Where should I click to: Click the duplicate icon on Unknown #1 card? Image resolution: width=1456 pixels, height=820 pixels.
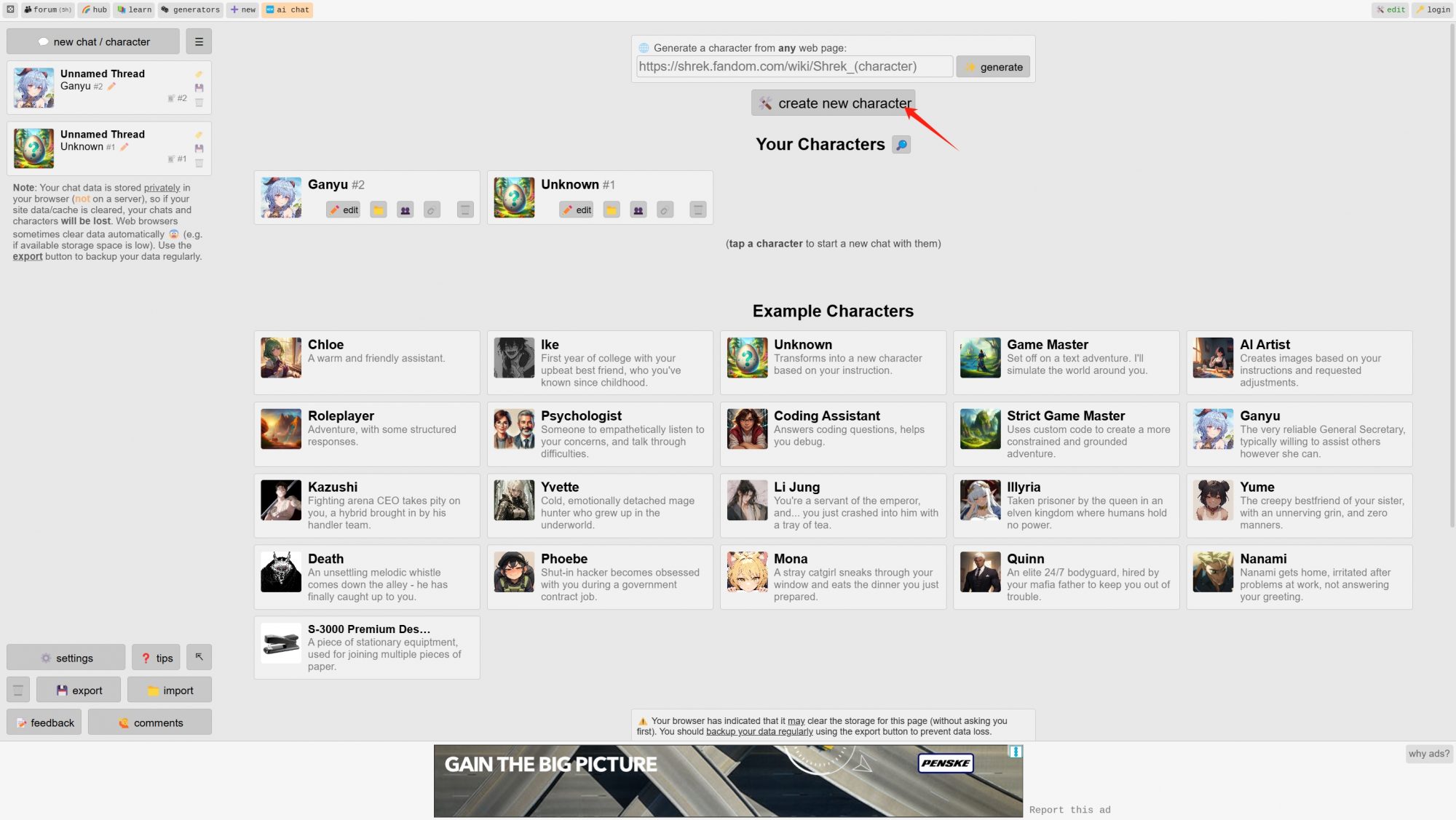638,210
